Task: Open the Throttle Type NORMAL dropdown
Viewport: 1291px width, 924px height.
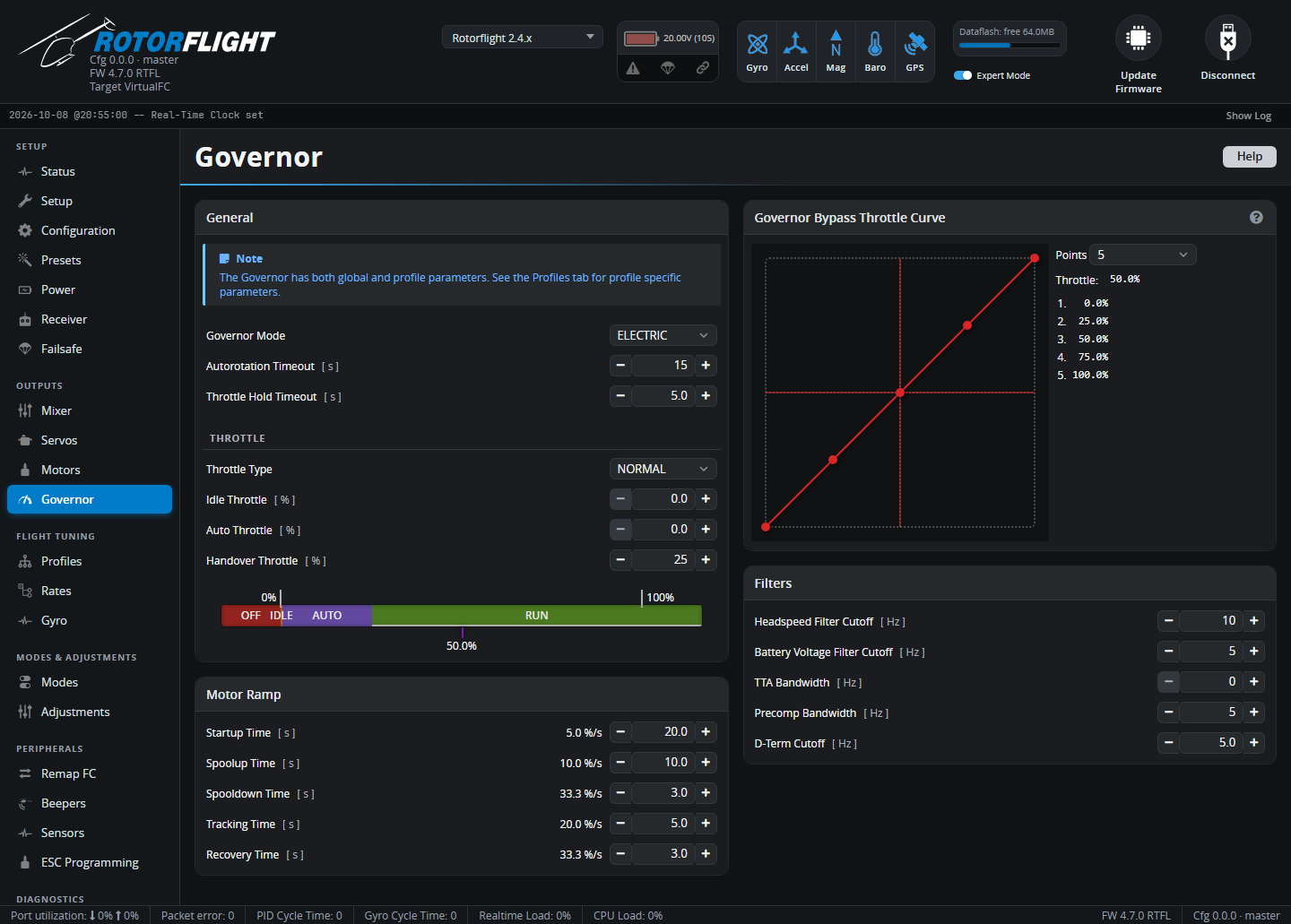Action: coord(663,469)
